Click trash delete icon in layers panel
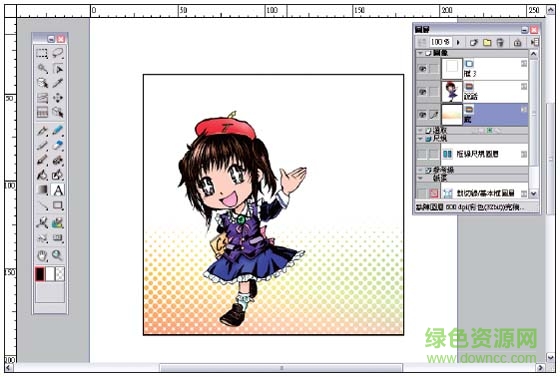The image size is (560, 377). [500, 42]
